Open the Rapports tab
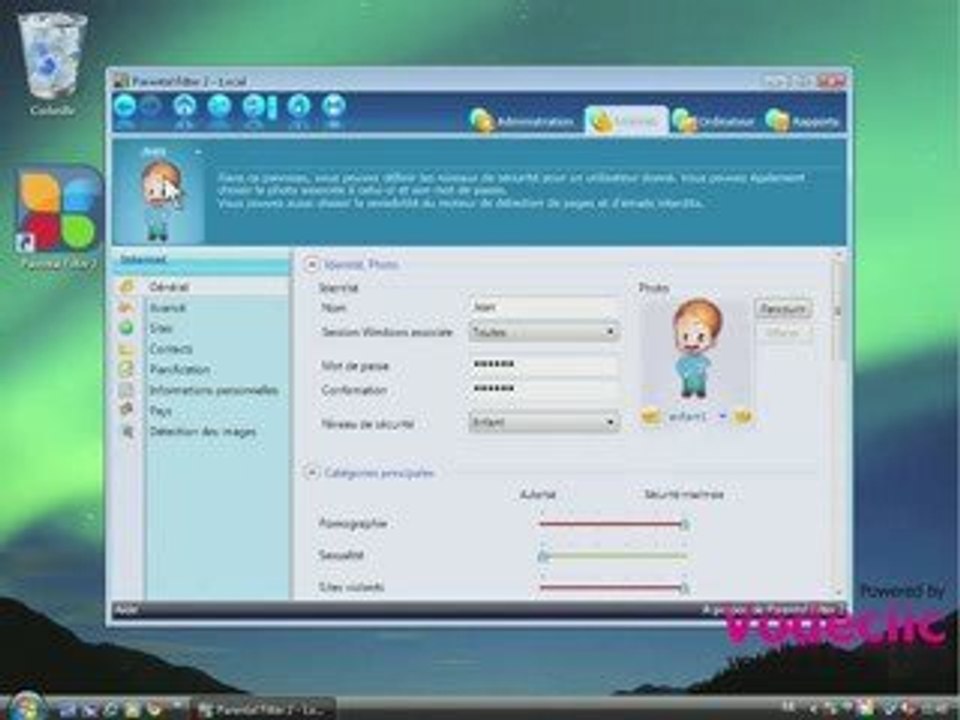This screenshot has width=960, height=720. coord(803,121)
